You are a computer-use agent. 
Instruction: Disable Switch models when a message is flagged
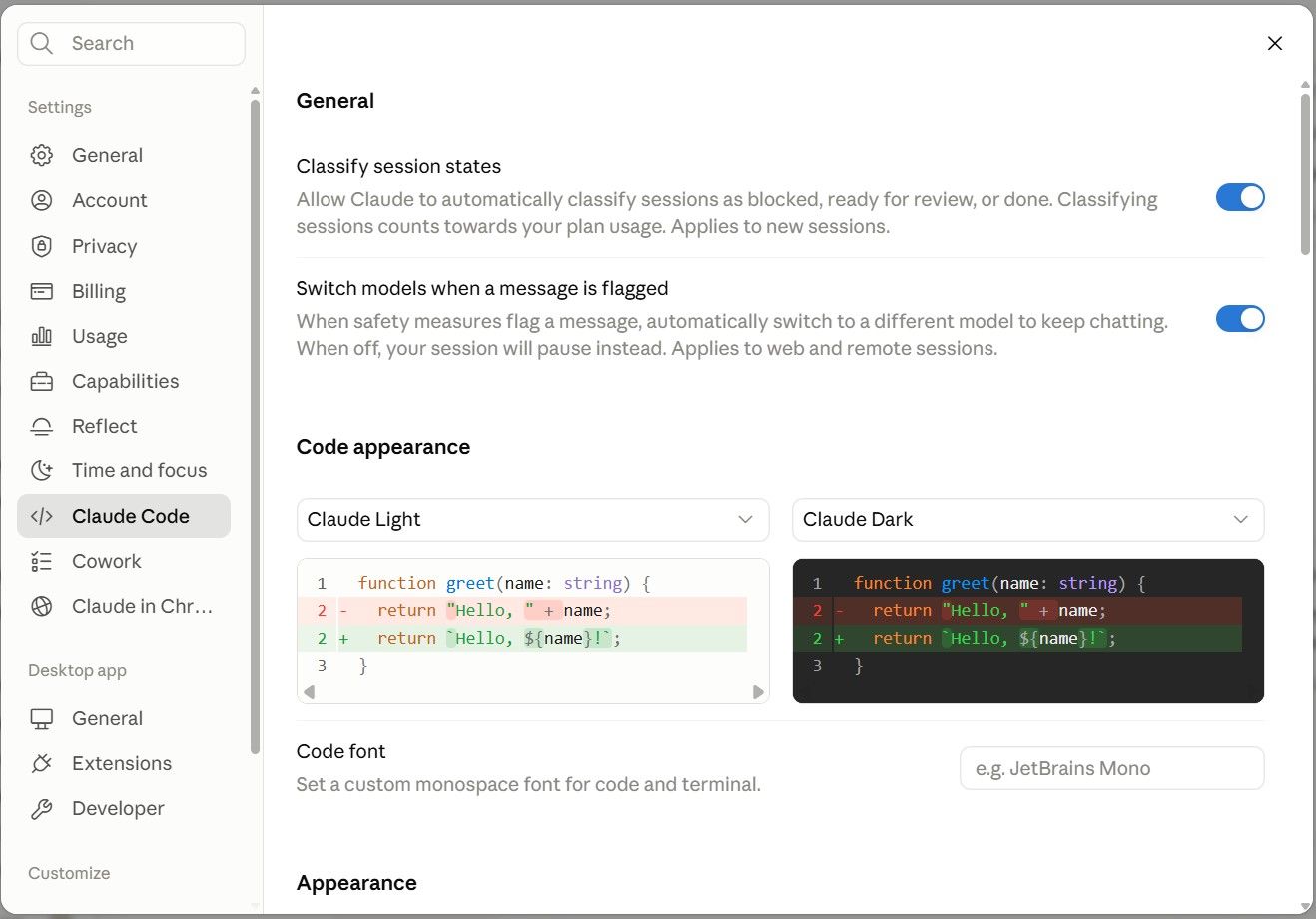pos(1240,319)
